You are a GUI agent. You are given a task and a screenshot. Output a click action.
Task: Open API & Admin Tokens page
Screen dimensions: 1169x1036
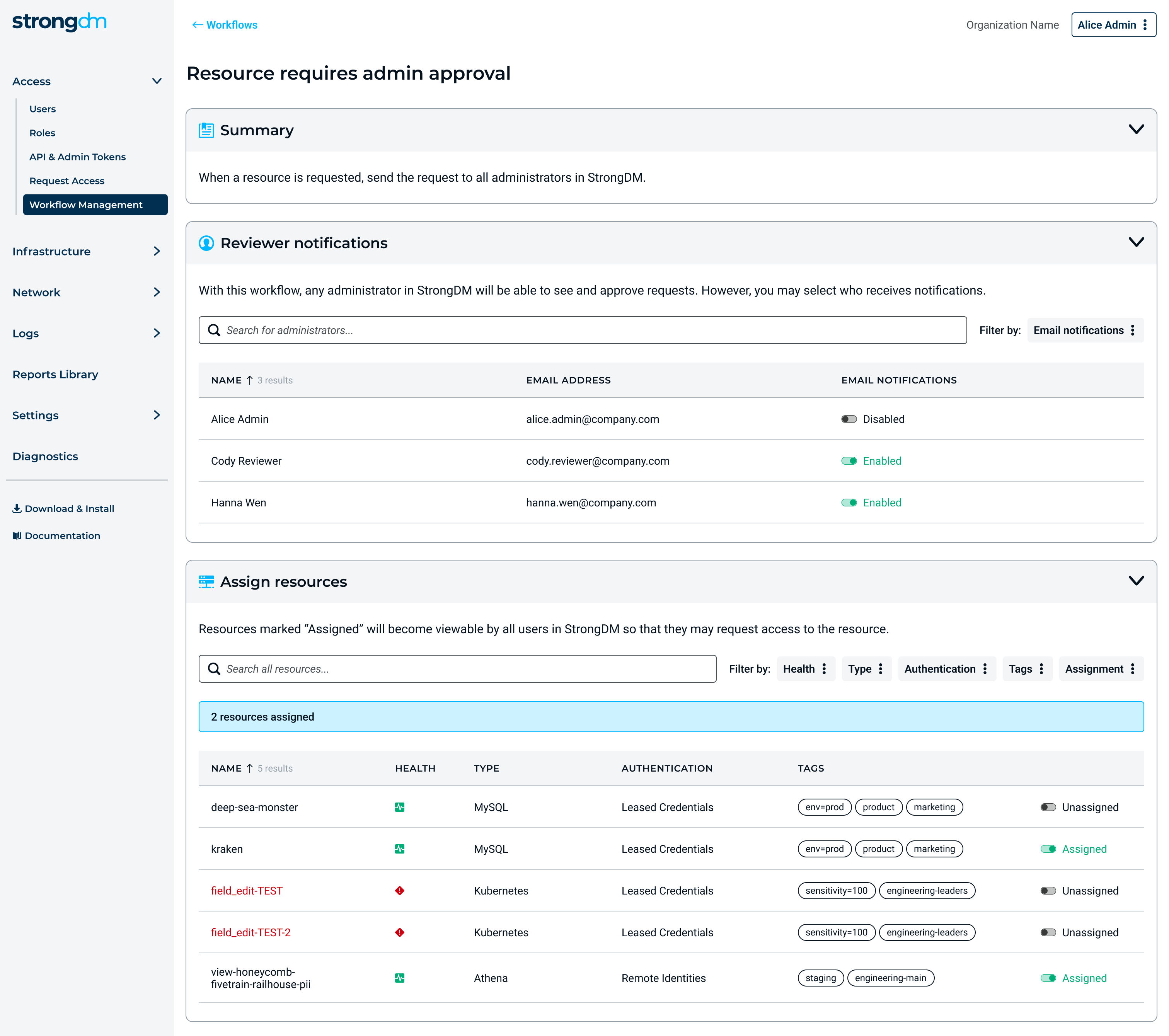click(77, 157)
